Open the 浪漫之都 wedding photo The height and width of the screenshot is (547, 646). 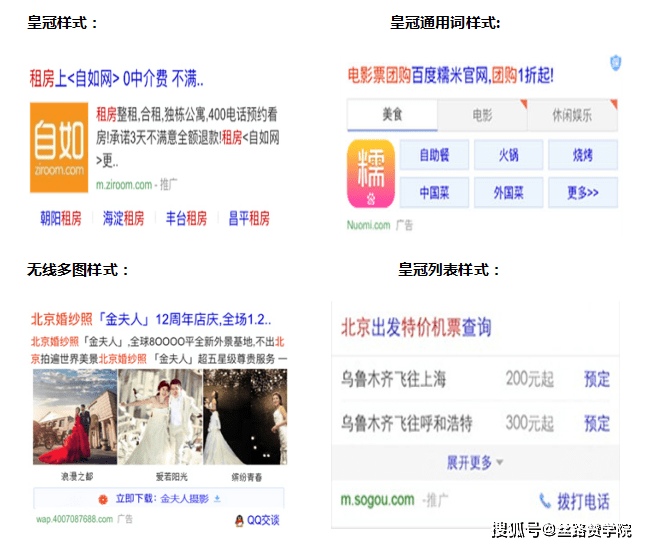(x=75, y=417)
